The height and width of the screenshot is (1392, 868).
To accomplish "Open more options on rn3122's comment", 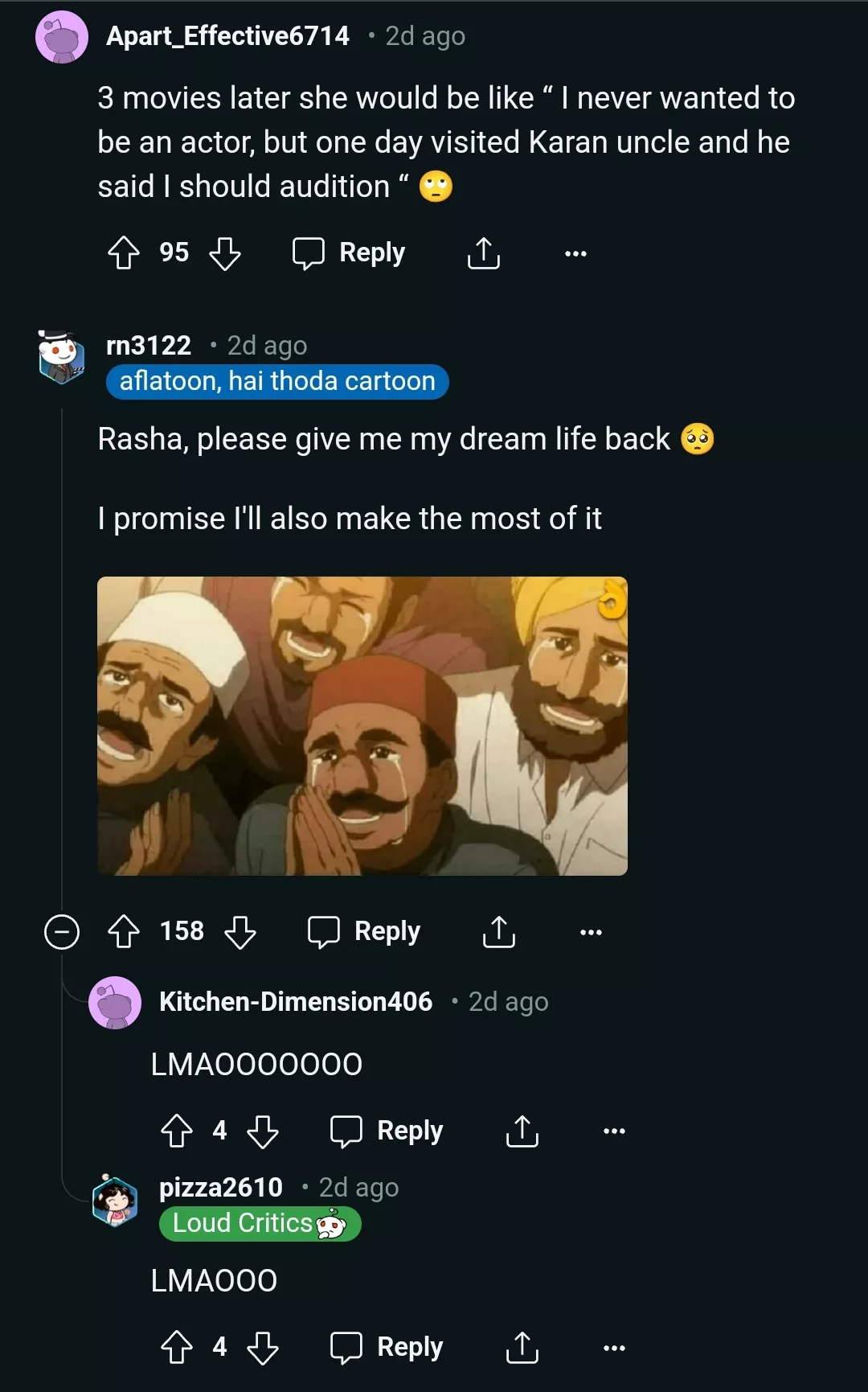I will (591, 932).
